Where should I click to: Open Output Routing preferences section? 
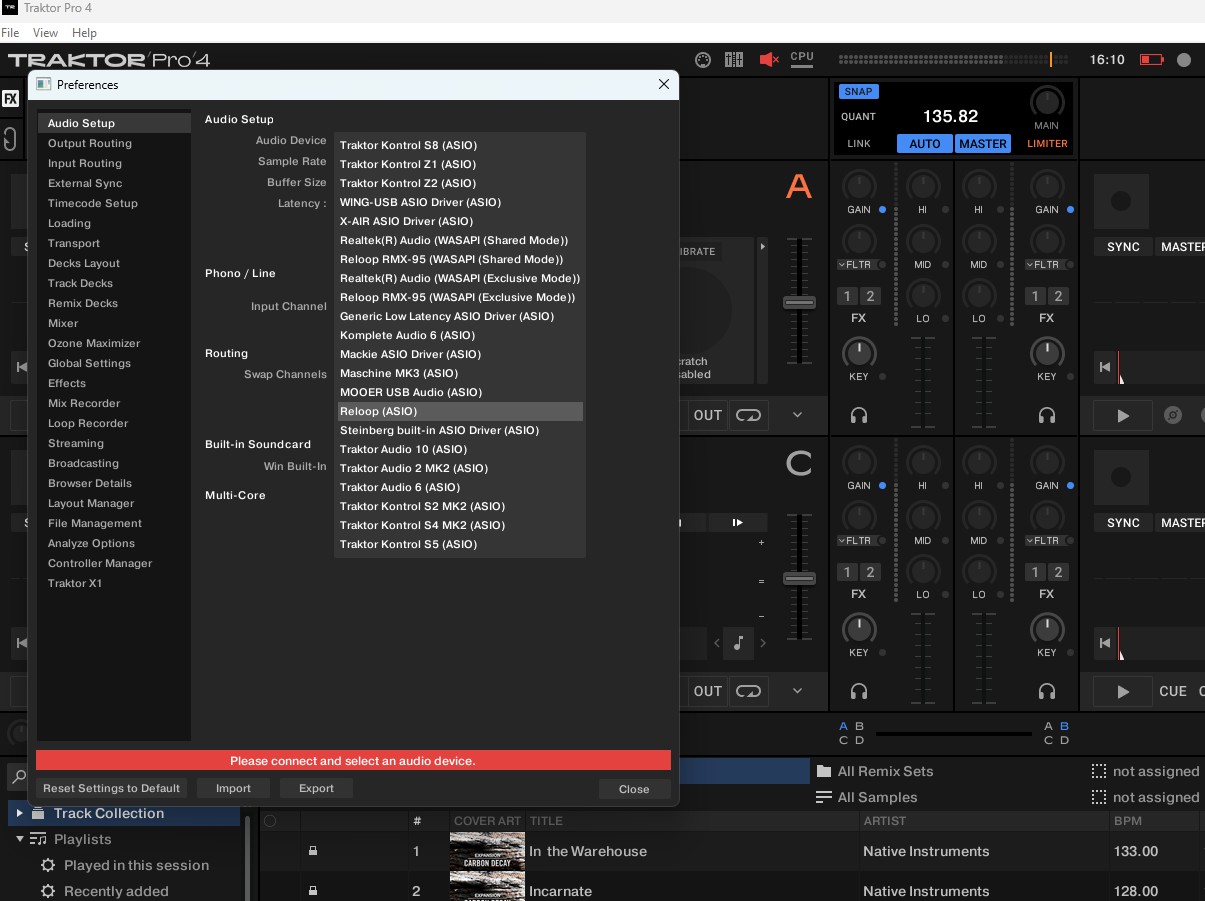pos(114,143)
